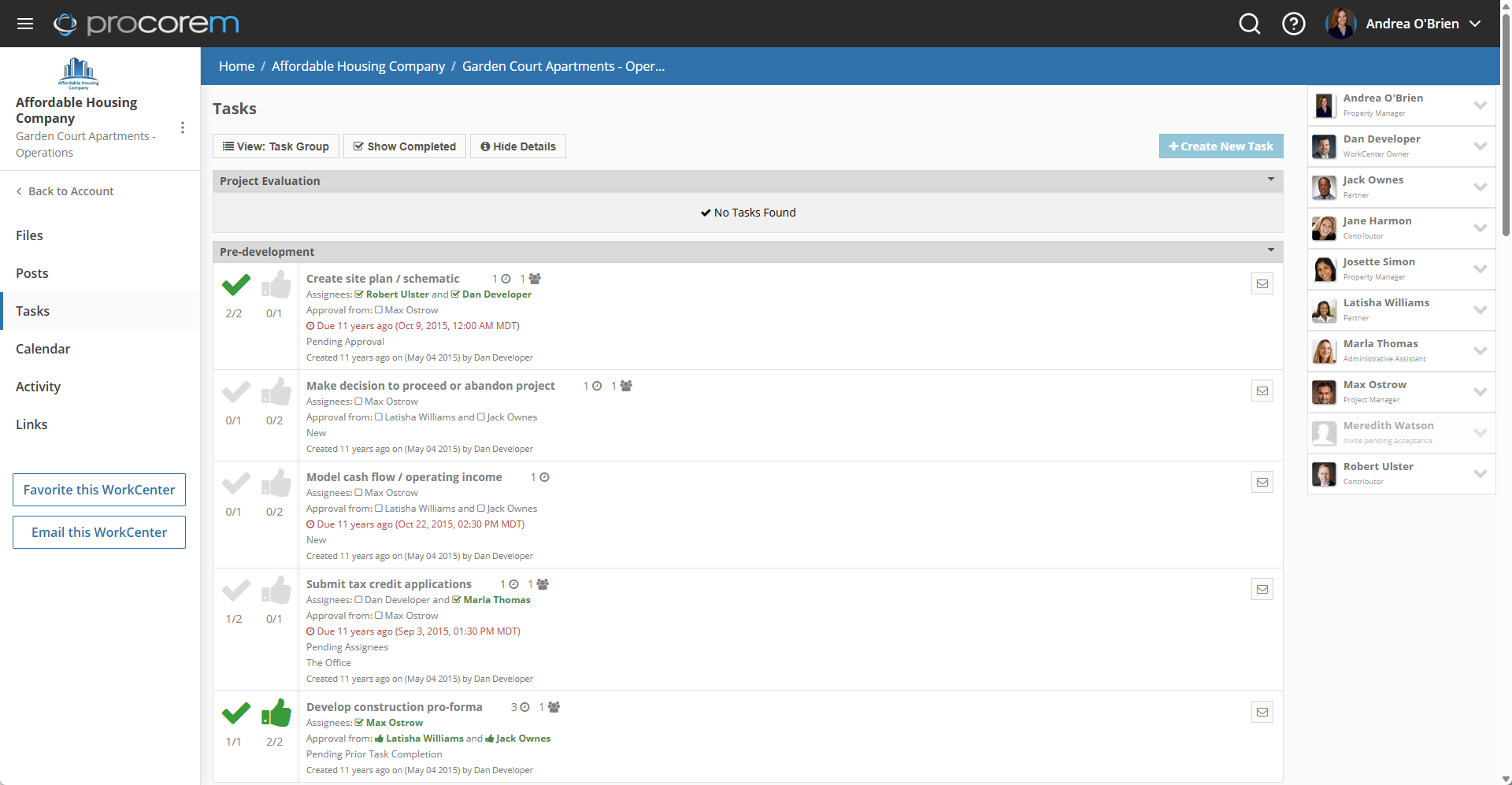Email the Submit tax credit applications task

[1262, 590]
